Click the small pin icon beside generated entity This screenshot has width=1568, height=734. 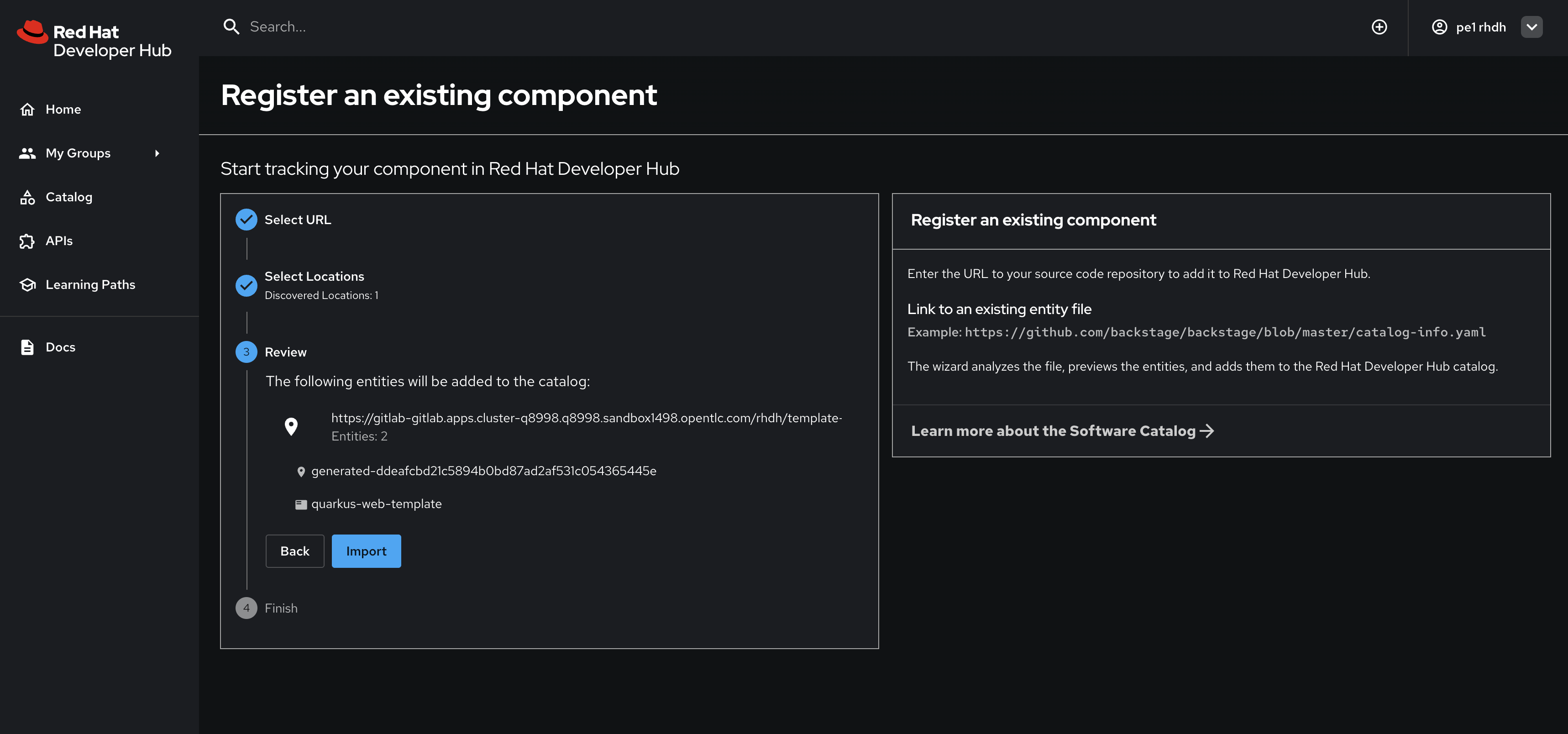[x=301, y=472]
